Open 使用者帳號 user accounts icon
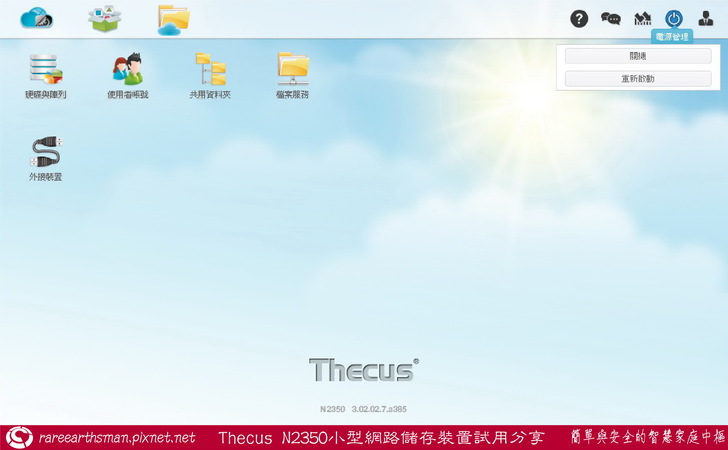This screenshot has width=728, height=450. [x=128, y=75]
